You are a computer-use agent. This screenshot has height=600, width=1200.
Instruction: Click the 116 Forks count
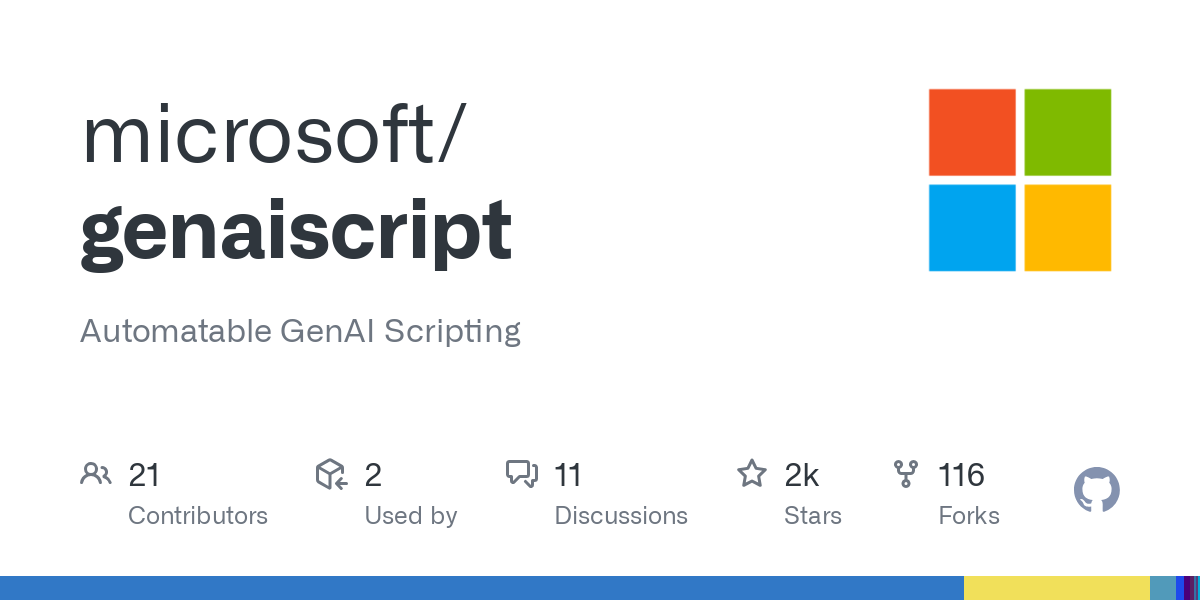(961, 475)
